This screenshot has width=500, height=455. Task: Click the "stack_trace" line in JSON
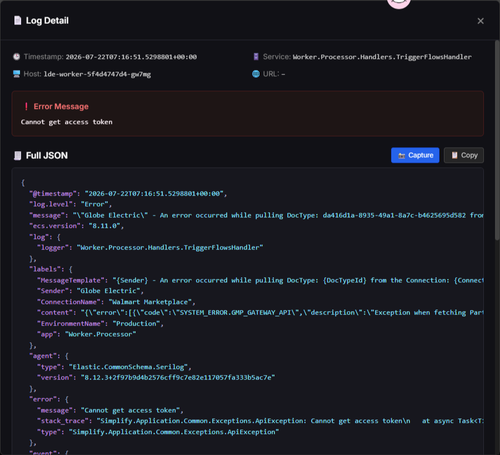pos(260,421)
